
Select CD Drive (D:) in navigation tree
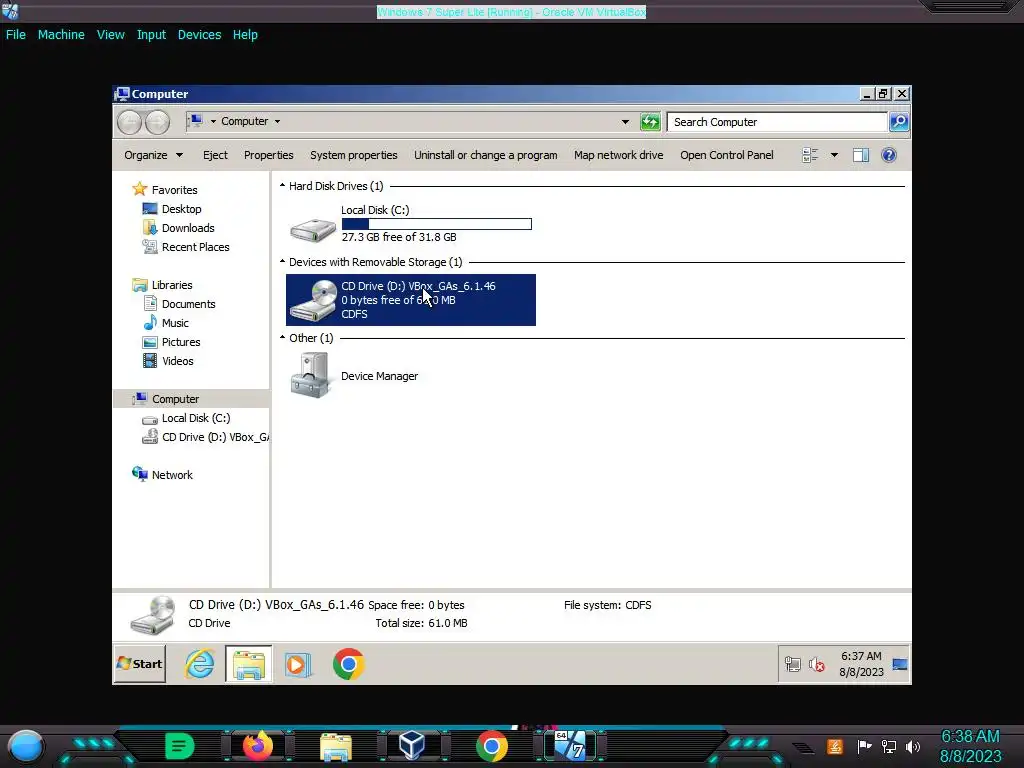[x=205, y=437]
